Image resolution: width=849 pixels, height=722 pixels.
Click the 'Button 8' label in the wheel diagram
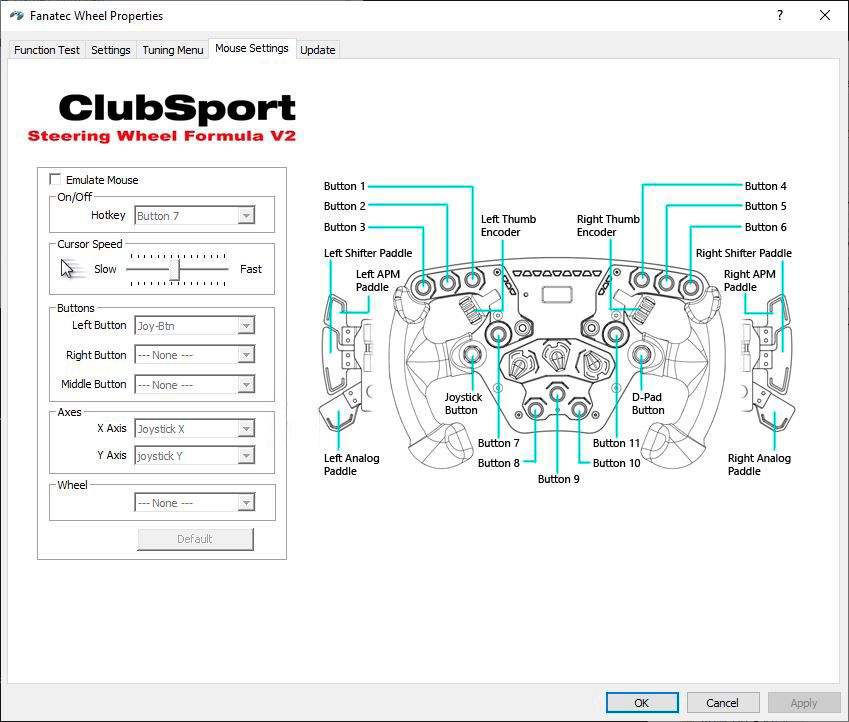pos(499,463)
